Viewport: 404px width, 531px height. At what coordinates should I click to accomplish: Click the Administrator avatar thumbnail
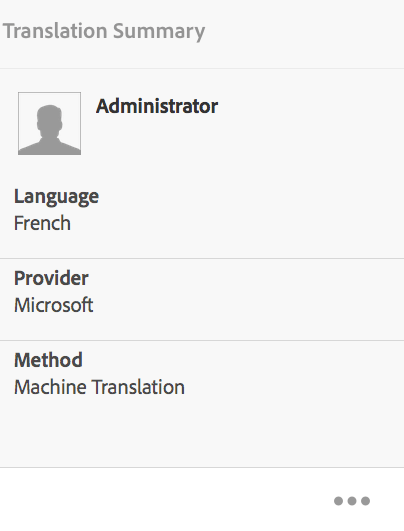click(x=49, y=124)
